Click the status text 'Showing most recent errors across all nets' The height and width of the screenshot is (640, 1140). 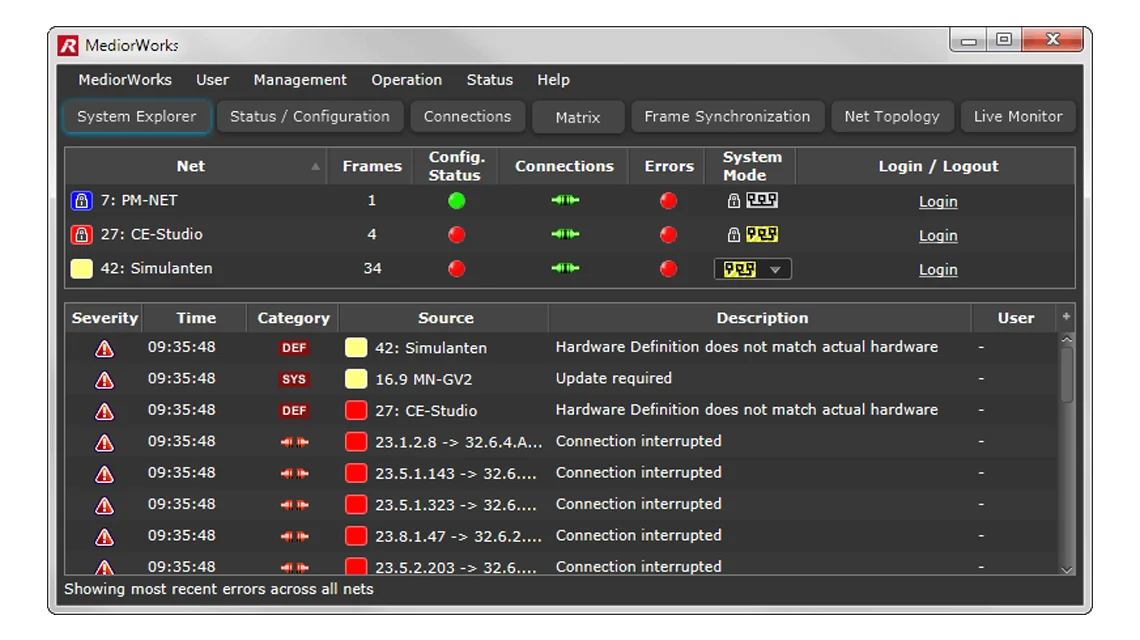219,589
